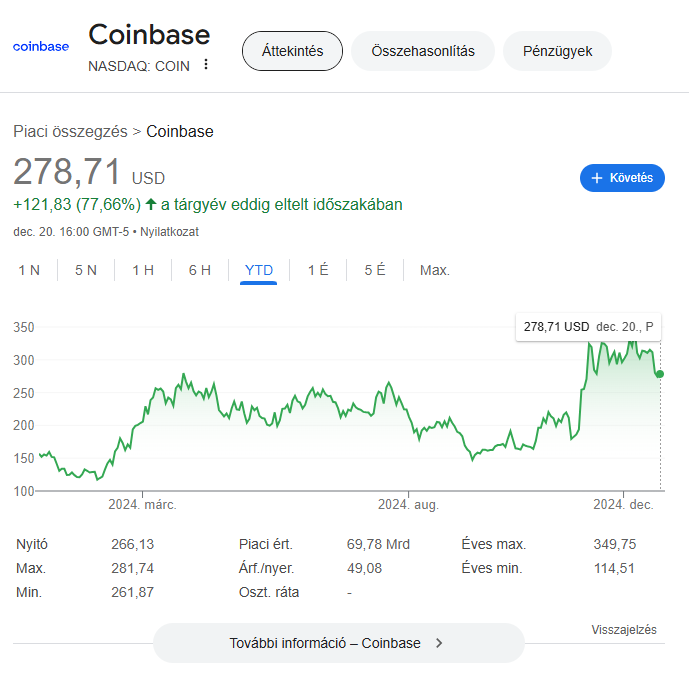Click the green data point on chart end
This screenshot has width=689, height=680.
[x=660, y=374]
